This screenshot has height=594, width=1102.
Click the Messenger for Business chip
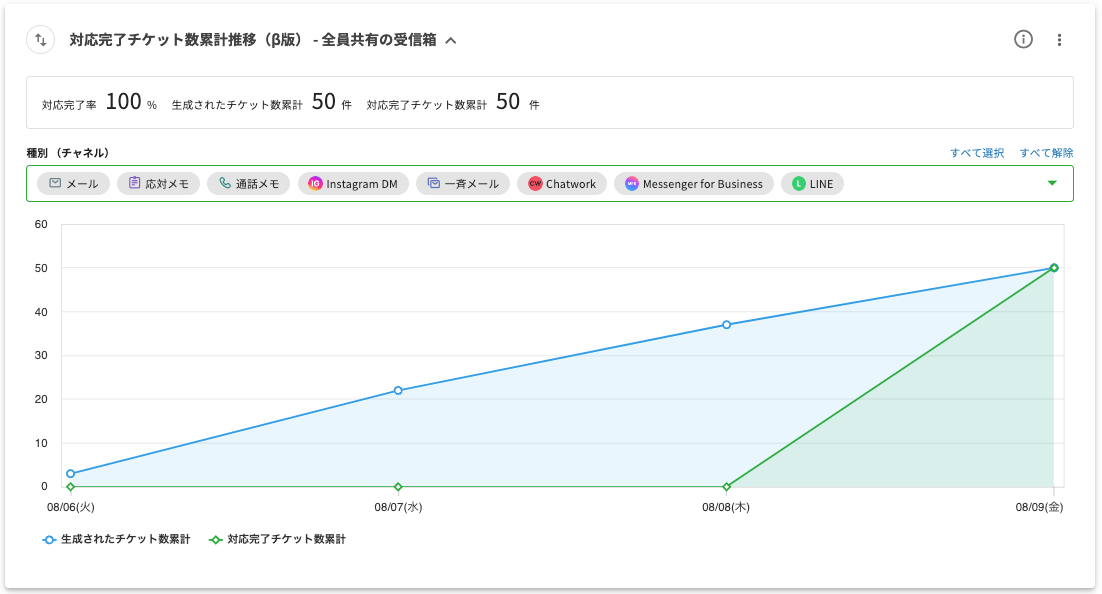693,184
